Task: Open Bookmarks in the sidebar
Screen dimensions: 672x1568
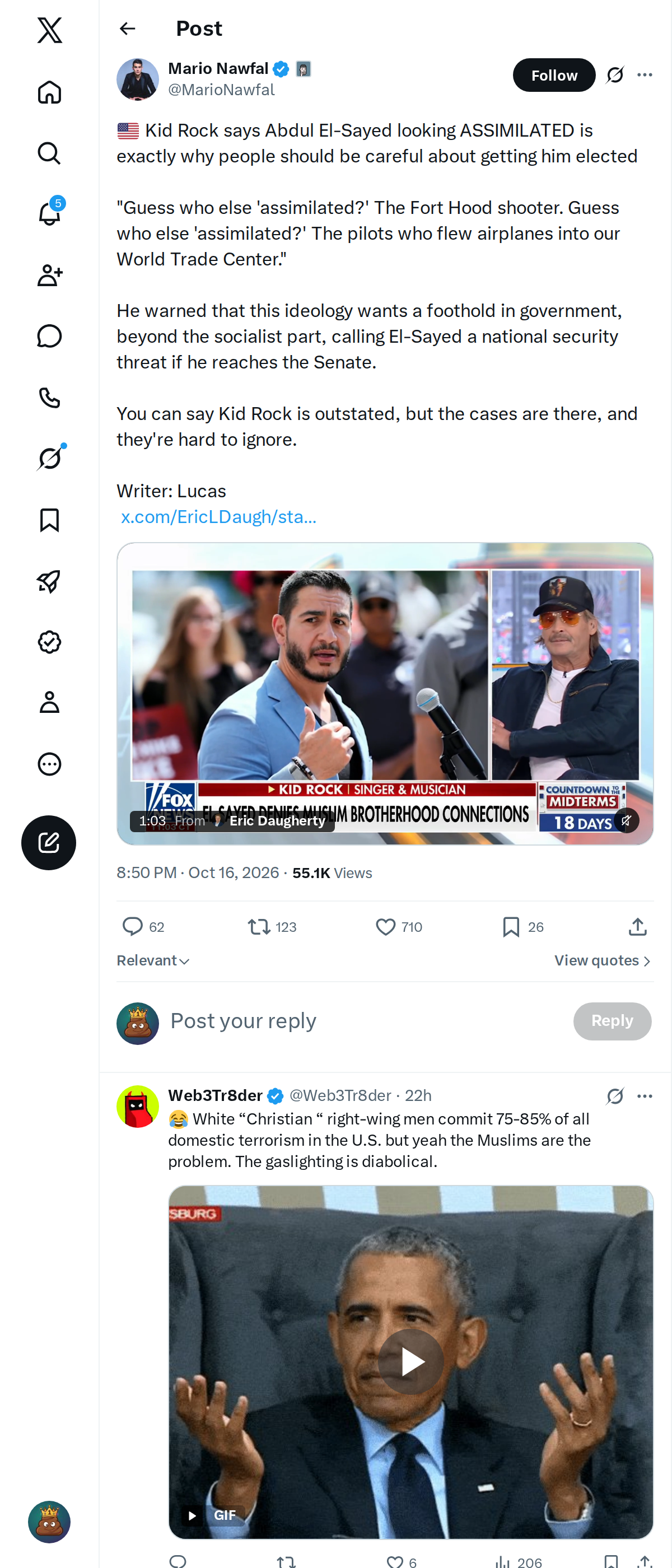Action: [x=49, y=520]
